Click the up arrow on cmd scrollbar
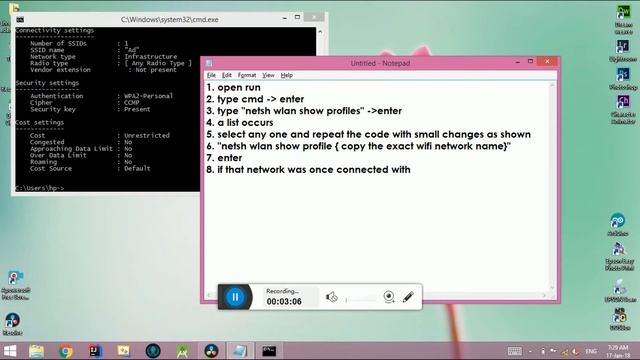Viewport: 640px width, 360px height. (x=320, y=31)
